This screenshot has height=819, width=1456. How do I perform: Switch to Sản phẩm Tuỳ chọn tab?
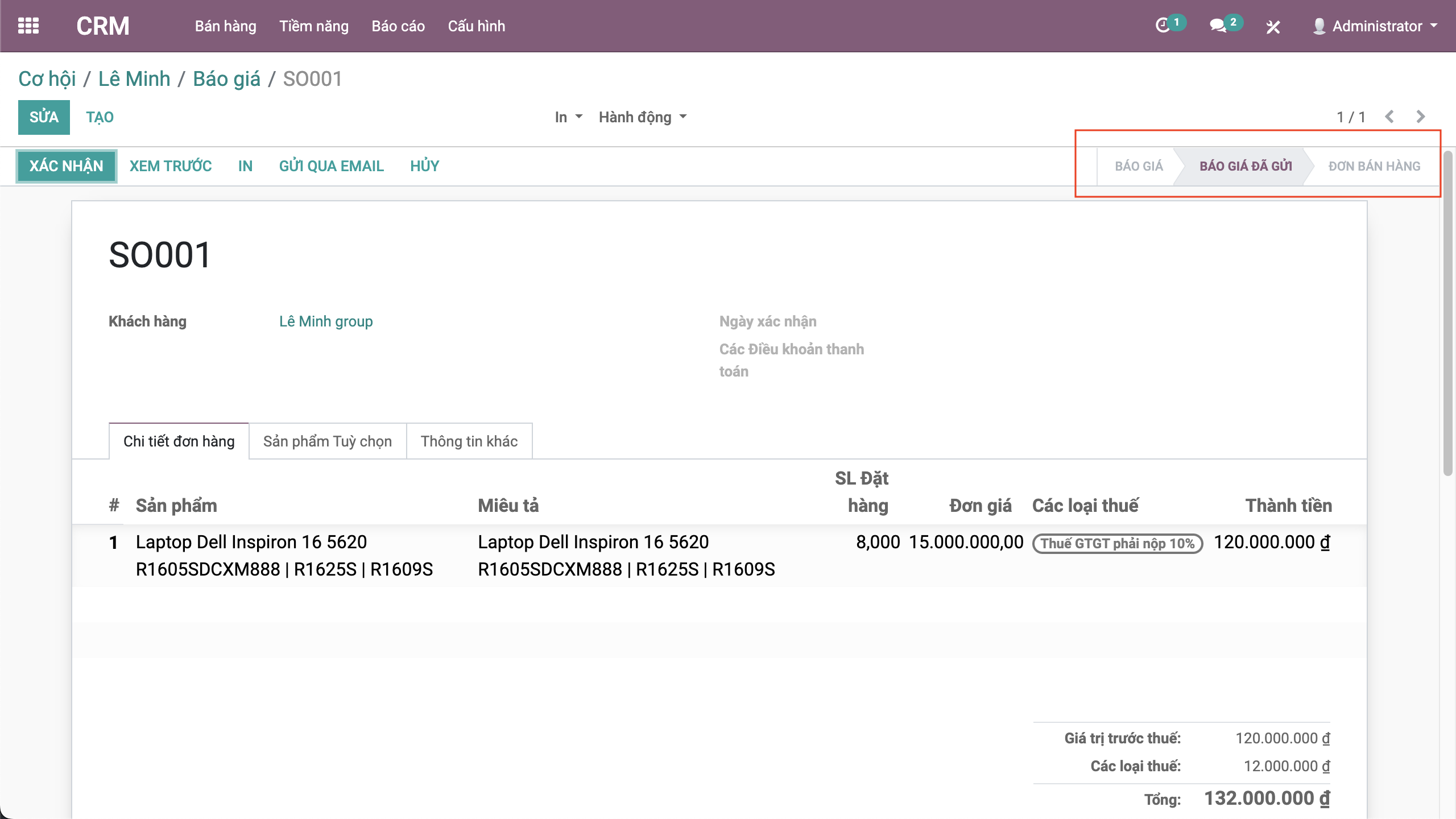[327, 441]
